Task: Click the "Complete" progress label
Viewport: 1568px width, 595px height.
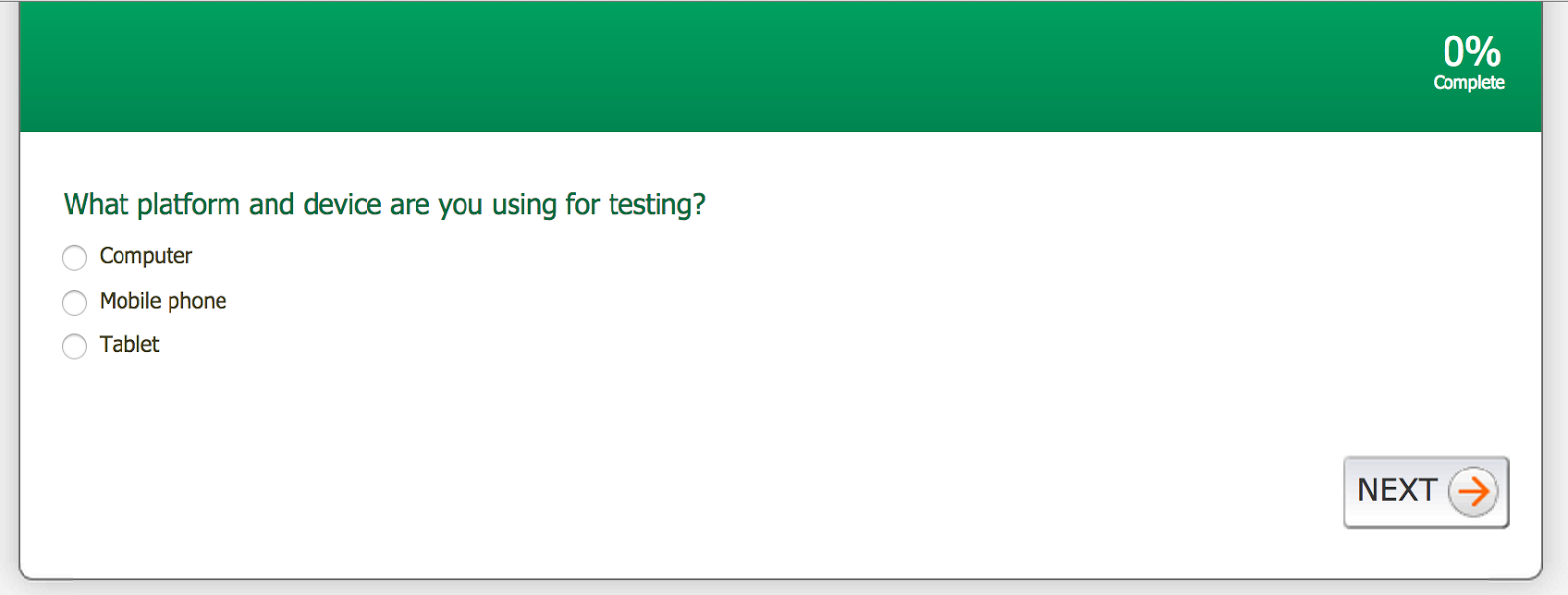Action: pos(1468,83)
